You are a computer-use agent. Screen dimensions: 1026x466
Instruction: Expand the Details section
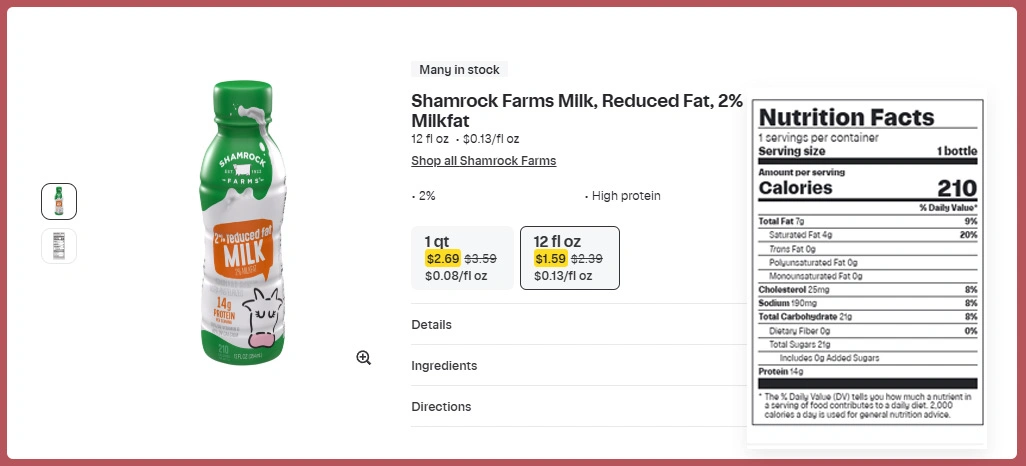coord(431,324)
